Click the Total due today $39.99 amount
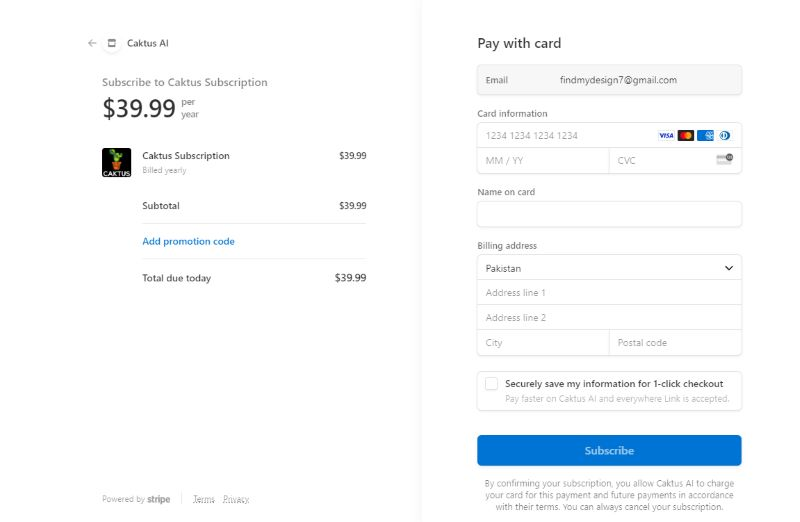Screen dimensions: 800x522 pyautogui.click(x=351, y=278)
